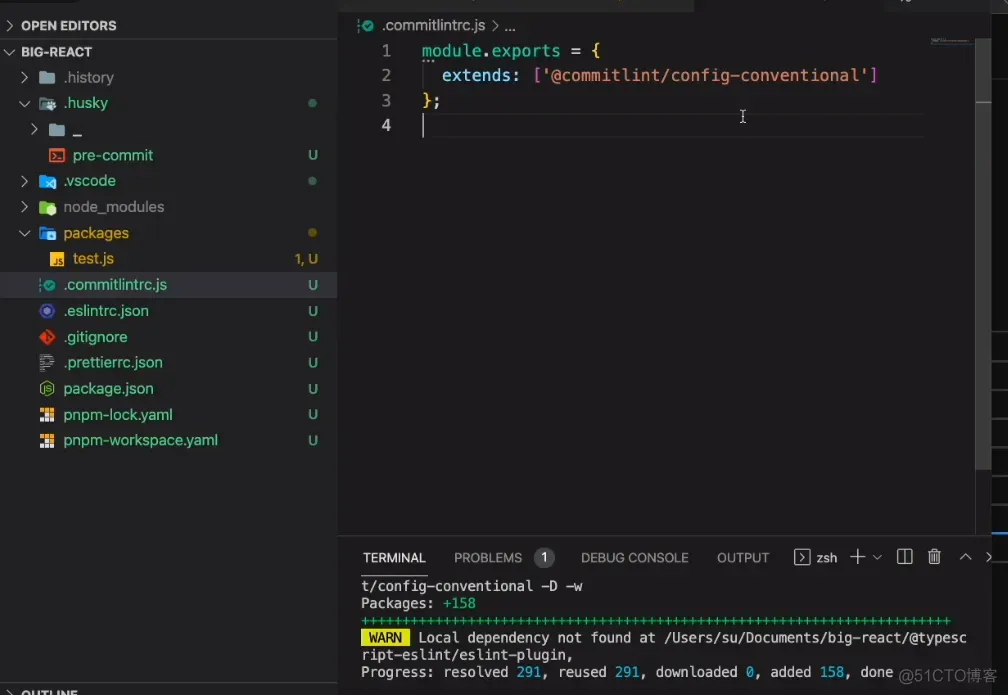Click the problems count badge 1
Image resolution: width=1008 pixels, height=695 pixels.
[544, 557]
